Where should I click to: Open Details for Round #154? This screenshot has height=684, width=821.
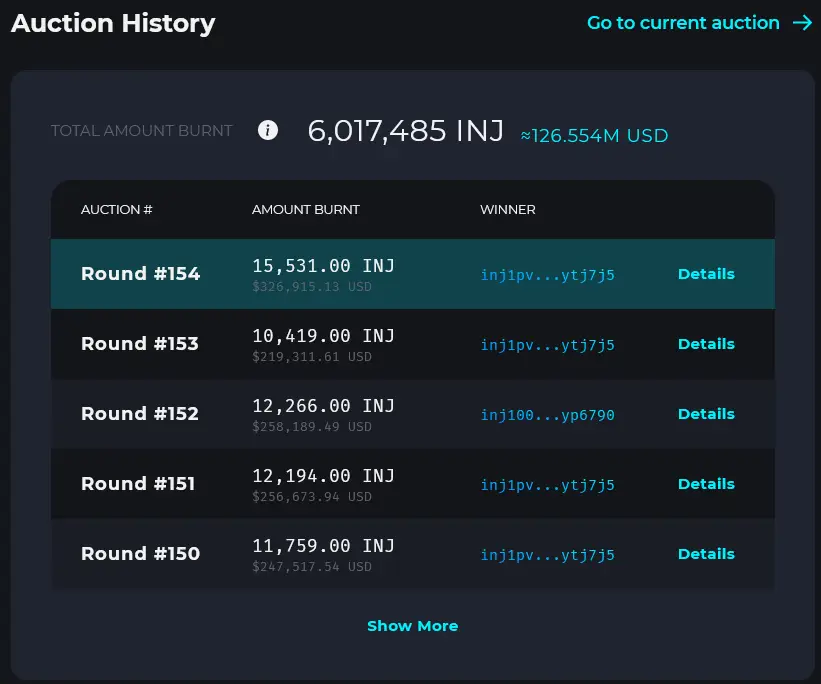click(706, 274)
